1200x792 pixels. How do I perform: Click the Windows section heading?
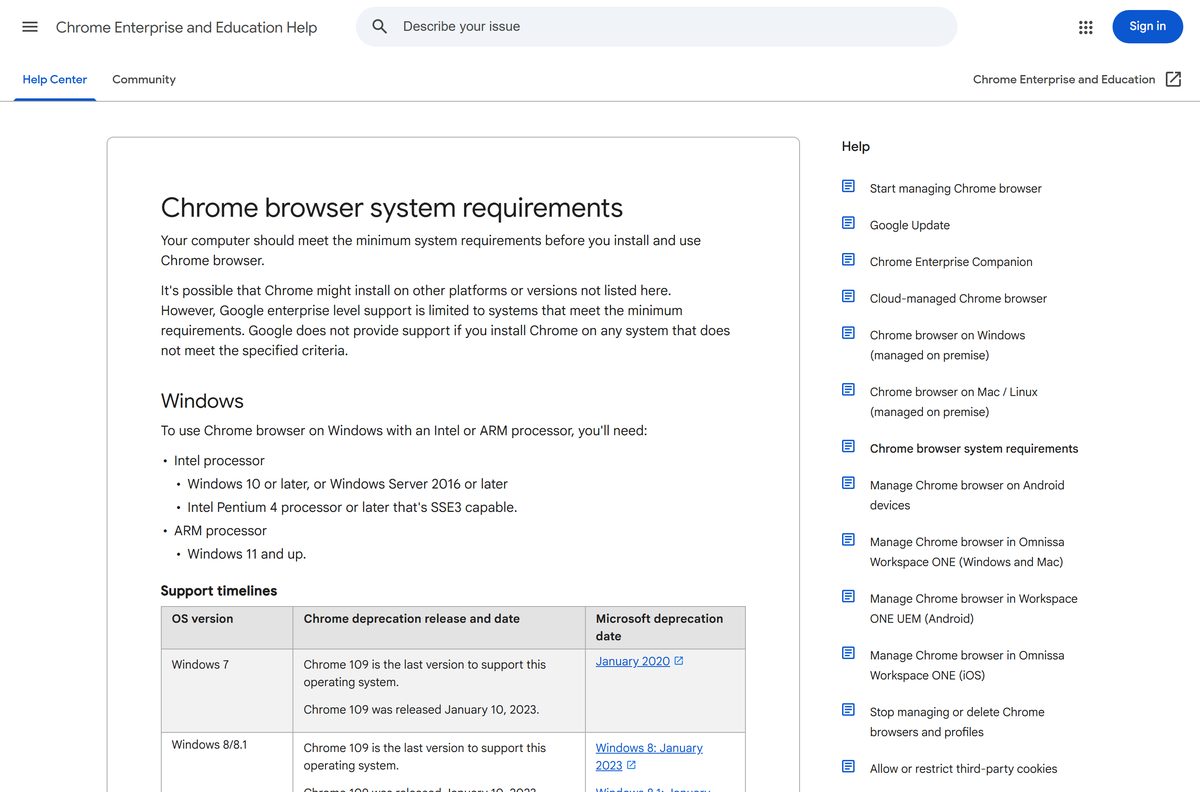(x=202, y=401)
